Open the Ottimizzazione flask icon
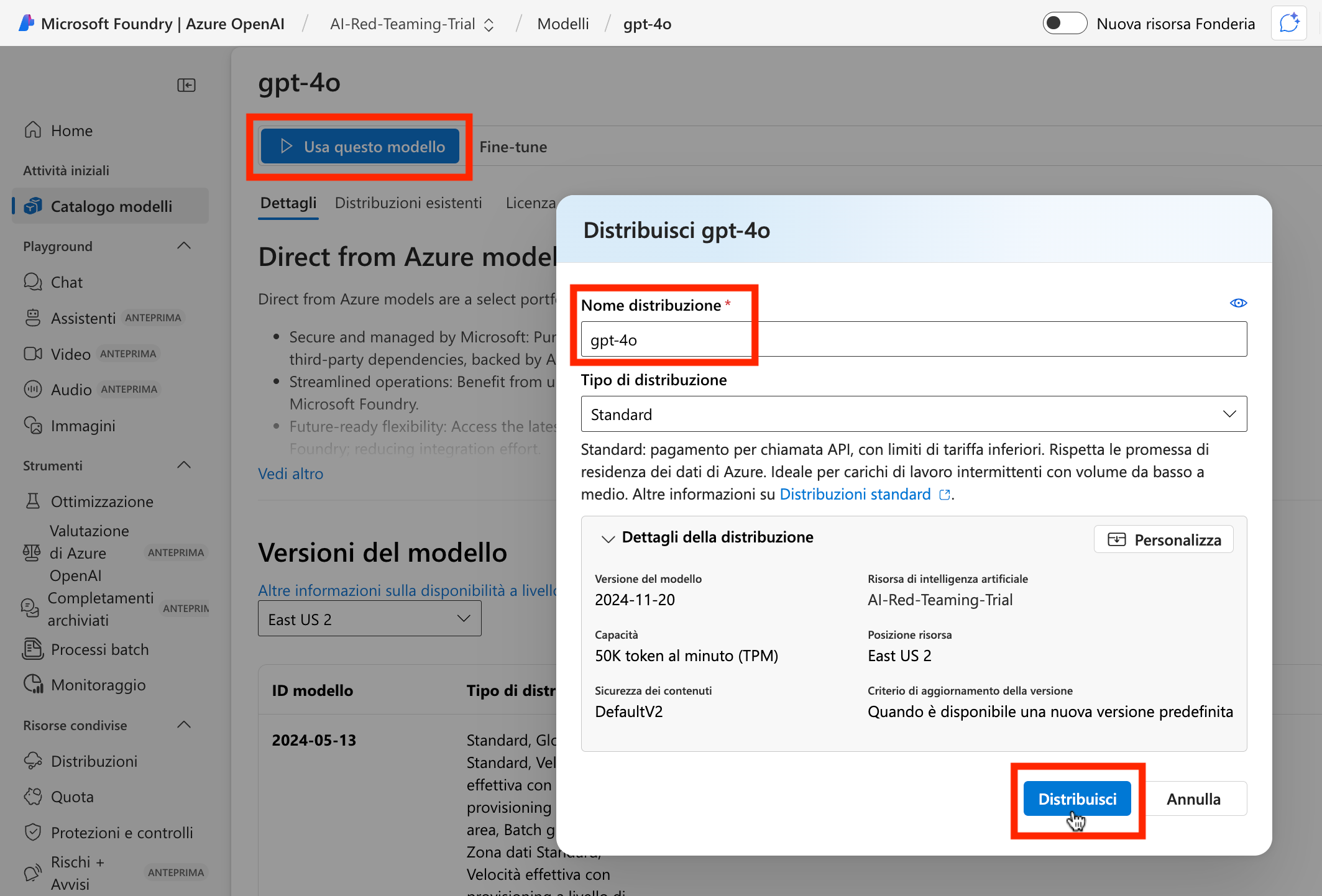Screen dimensions: 1322x896 click(33, 501)
